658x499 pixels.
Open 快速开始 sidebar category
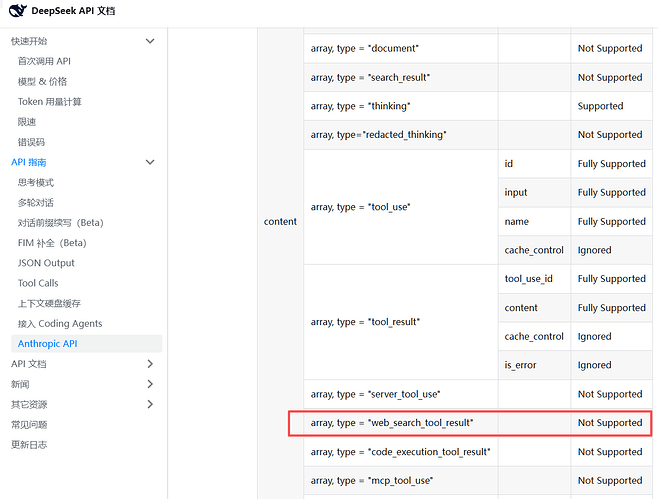click(x=29, y=41)
